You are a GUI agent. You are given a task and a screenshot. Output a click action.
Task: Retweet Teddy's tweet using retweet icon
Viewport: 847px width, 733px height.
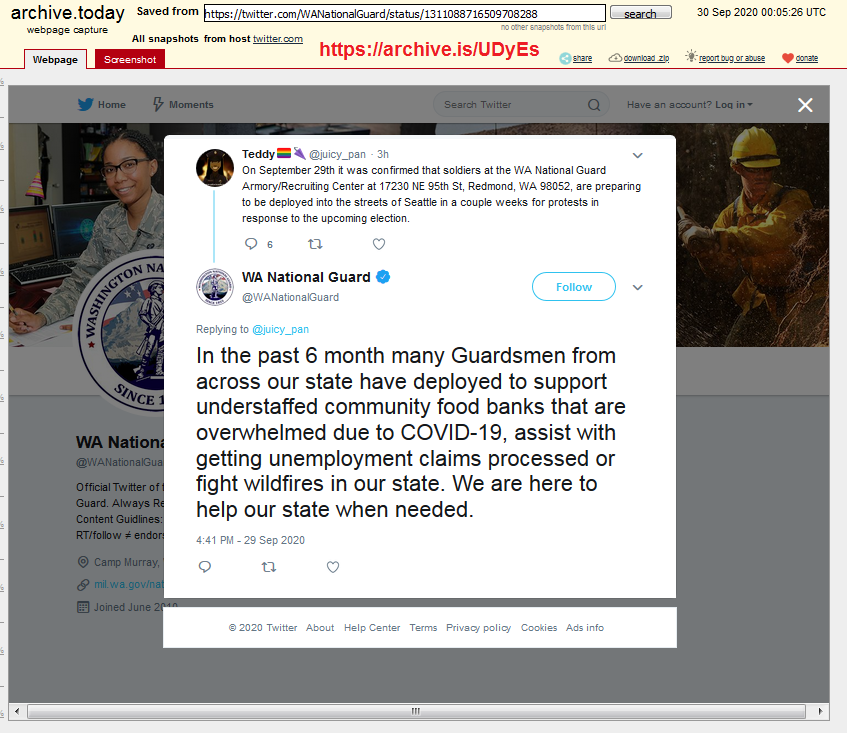[x=315, y=244]
